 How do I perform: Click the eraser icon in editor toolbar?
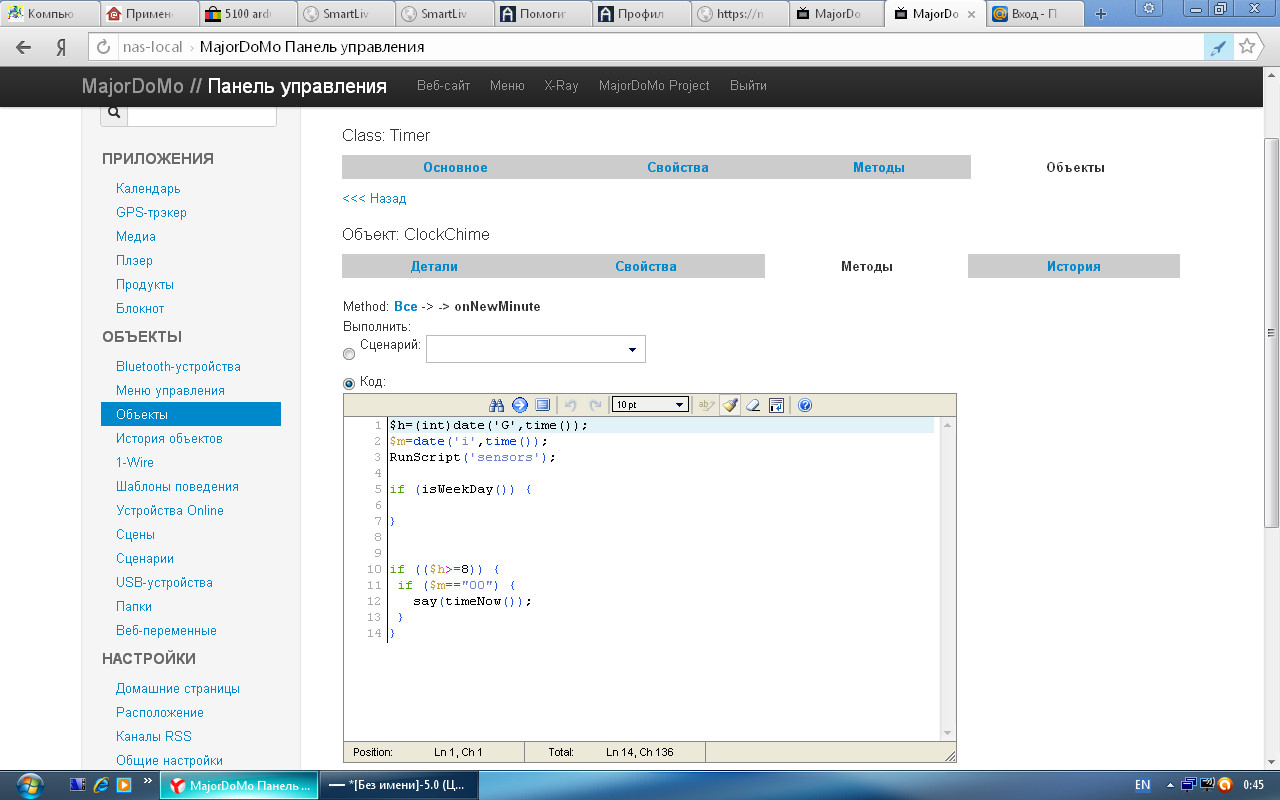753,405
